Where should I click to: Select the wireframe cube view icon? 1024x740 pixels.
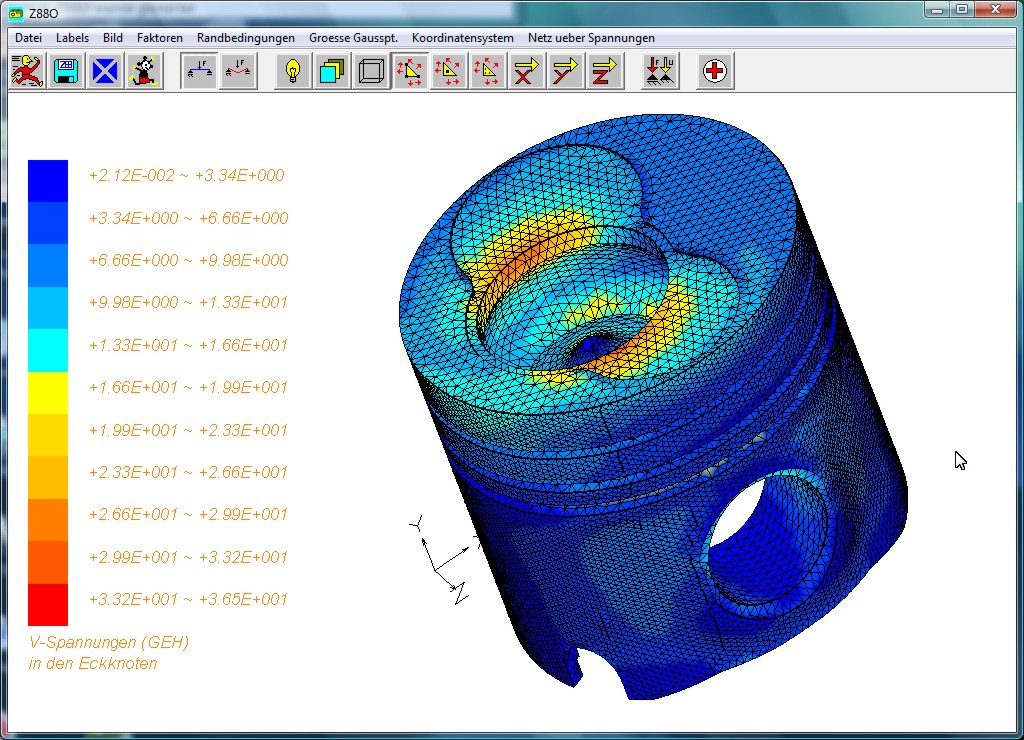point(371,72)
